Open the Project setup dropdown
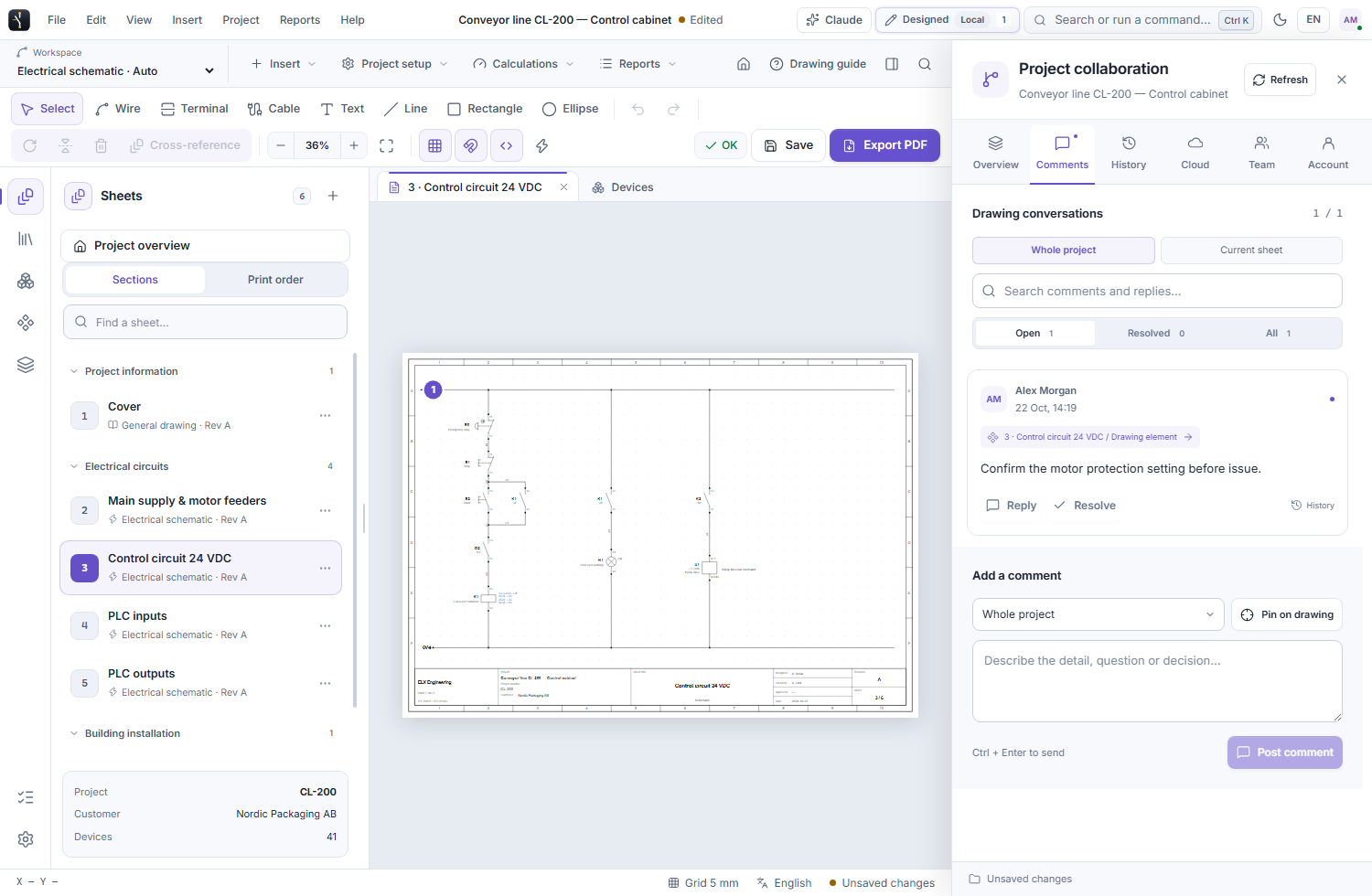This screenshot has height=896, width=1372. 394,64
